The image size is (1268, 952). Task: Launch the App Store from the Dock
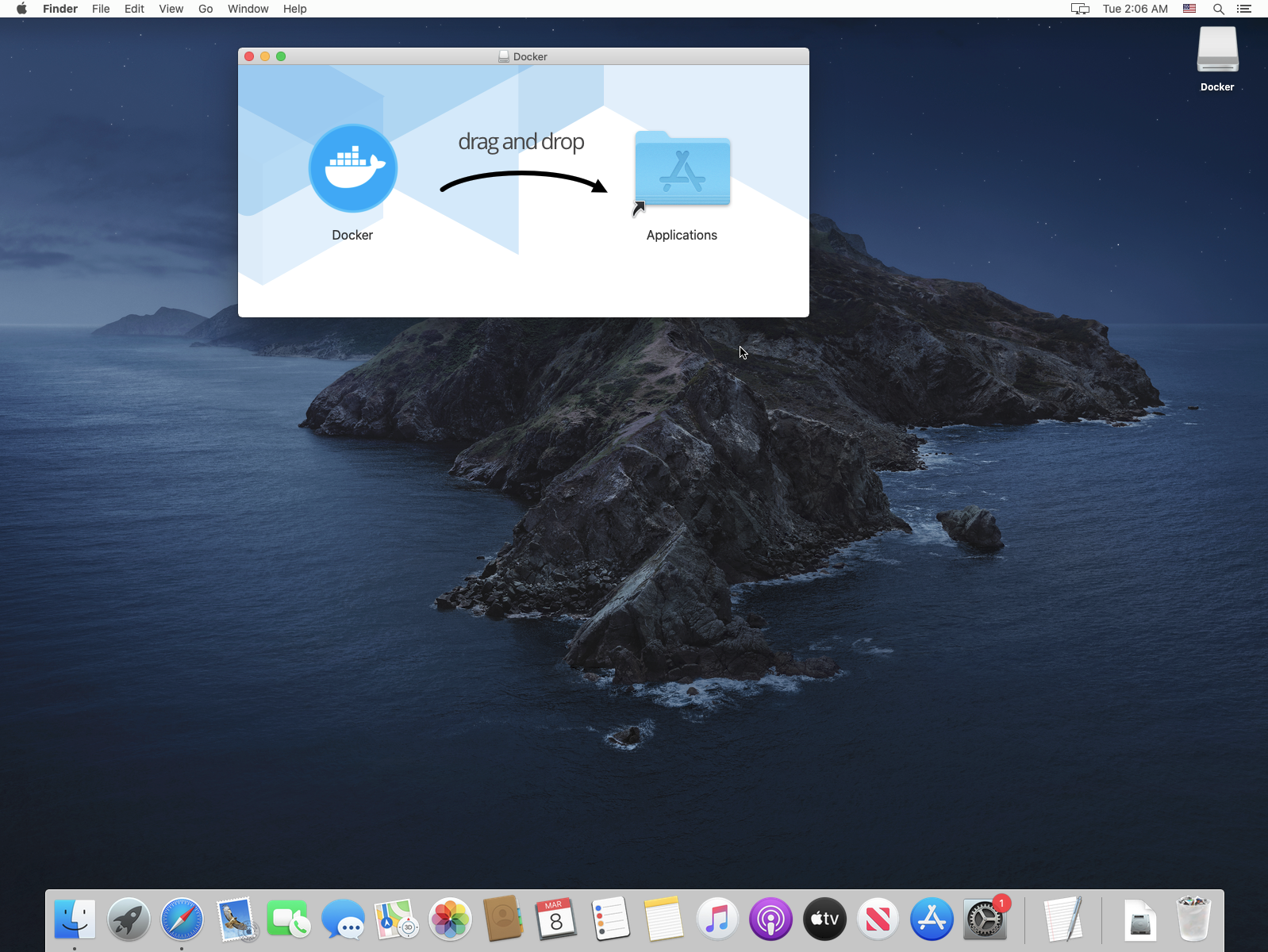click(x=931, y=919)
